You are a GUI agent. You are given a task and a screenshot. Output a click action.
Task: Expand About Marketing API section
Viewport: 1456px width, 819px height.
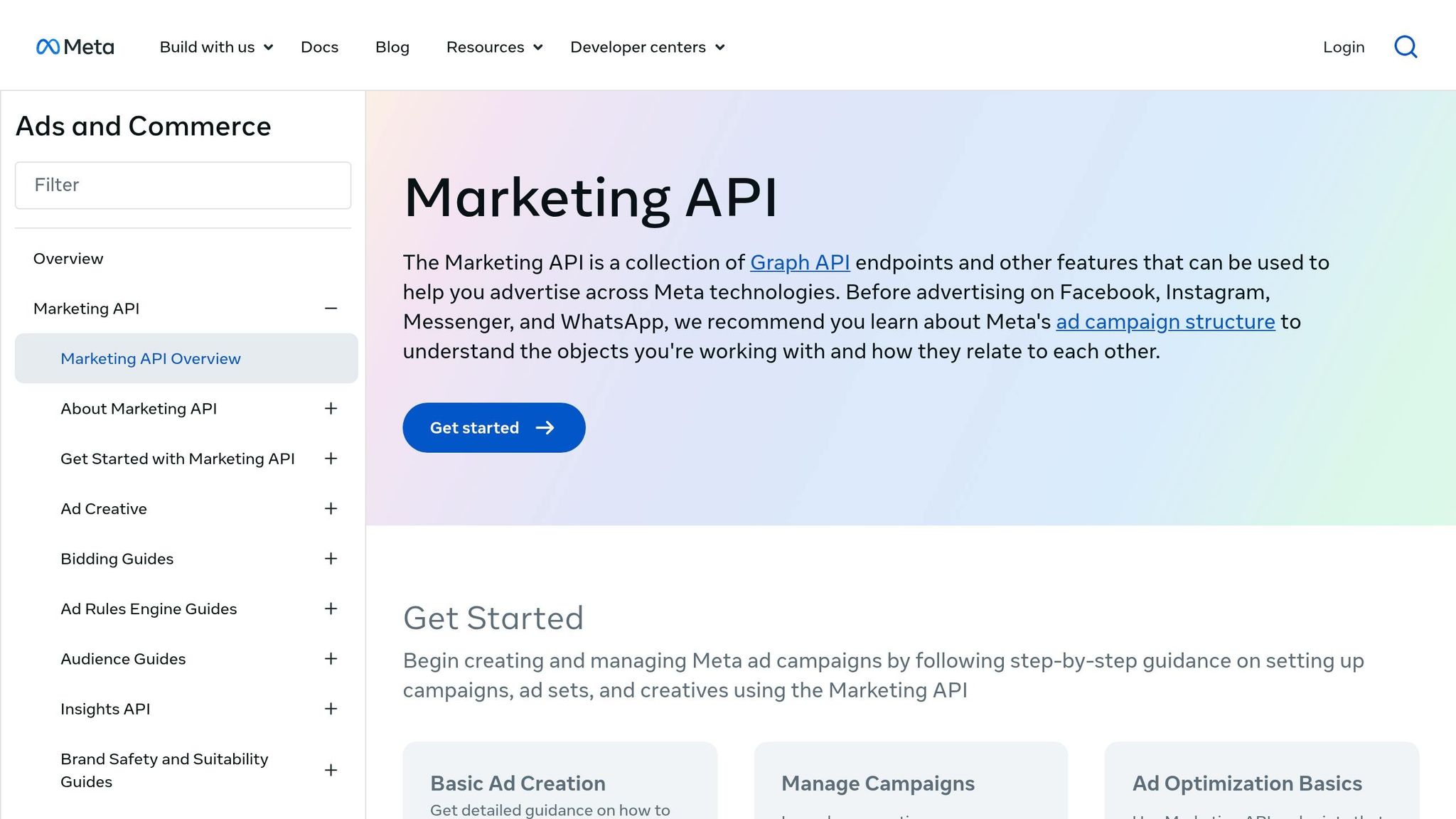pos(331,409)
